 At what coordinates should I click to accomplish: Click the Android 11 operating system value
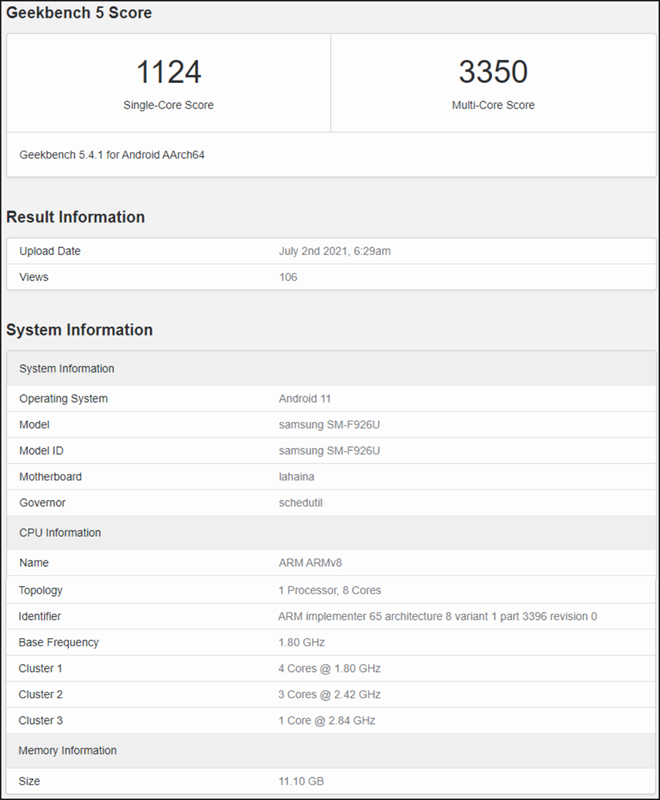pos(307,399)
